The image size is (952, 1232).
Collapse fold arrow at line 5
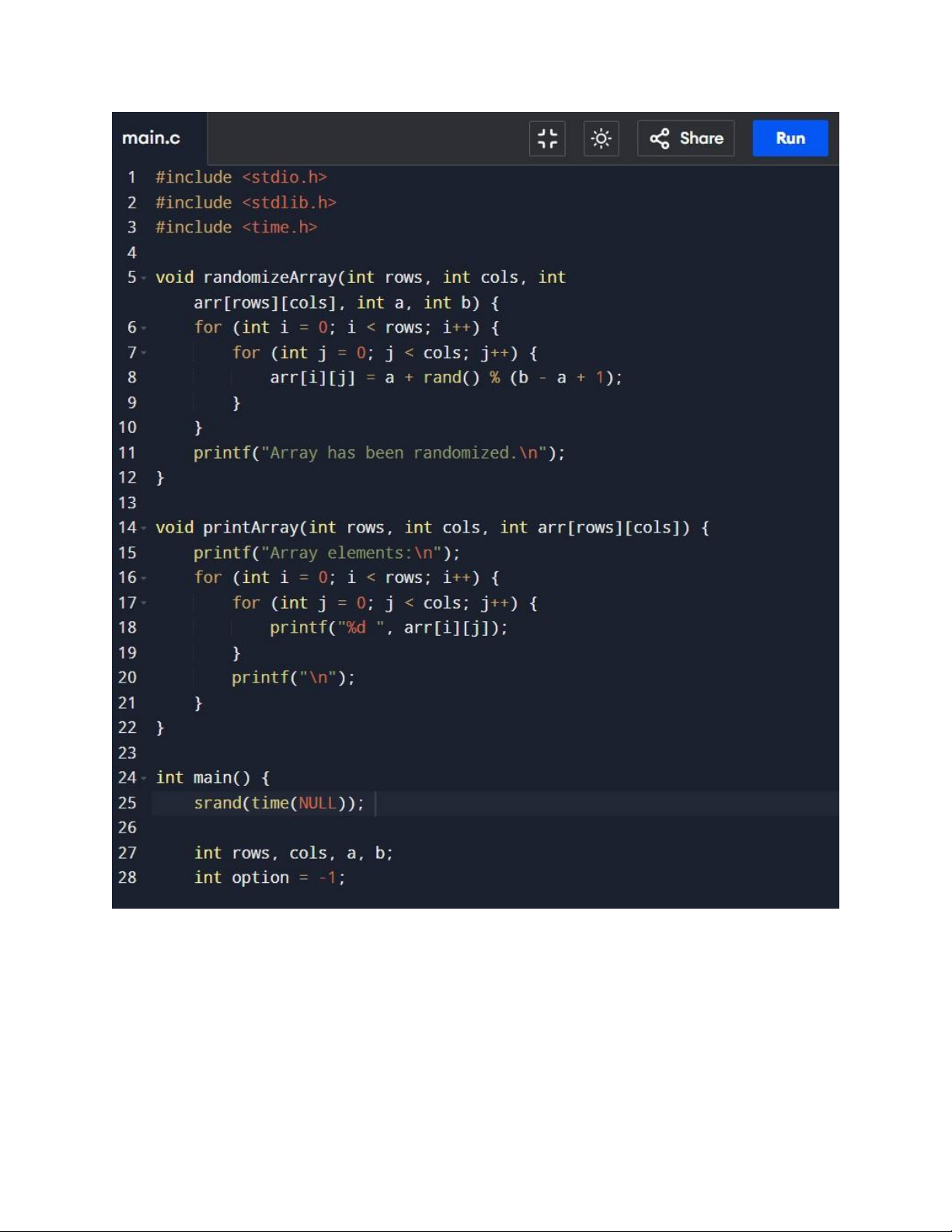point(144,278)
